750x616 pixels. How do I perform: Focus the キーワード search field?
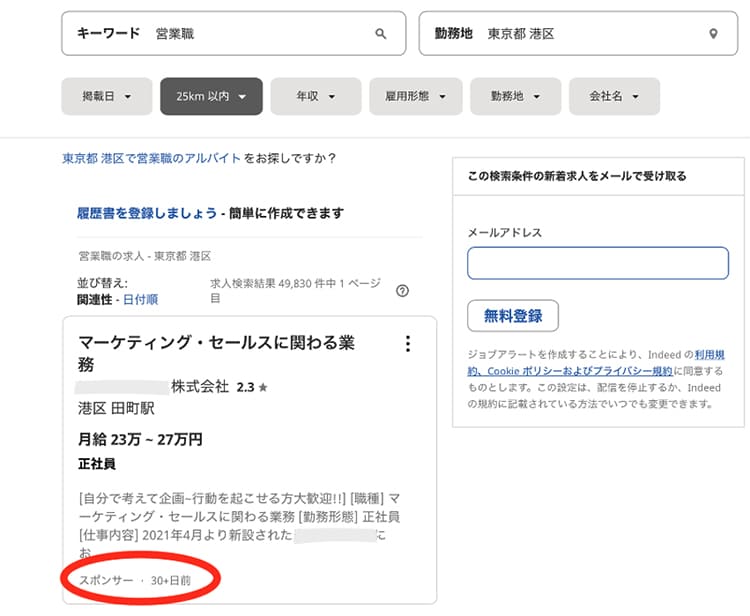point(233,33)
